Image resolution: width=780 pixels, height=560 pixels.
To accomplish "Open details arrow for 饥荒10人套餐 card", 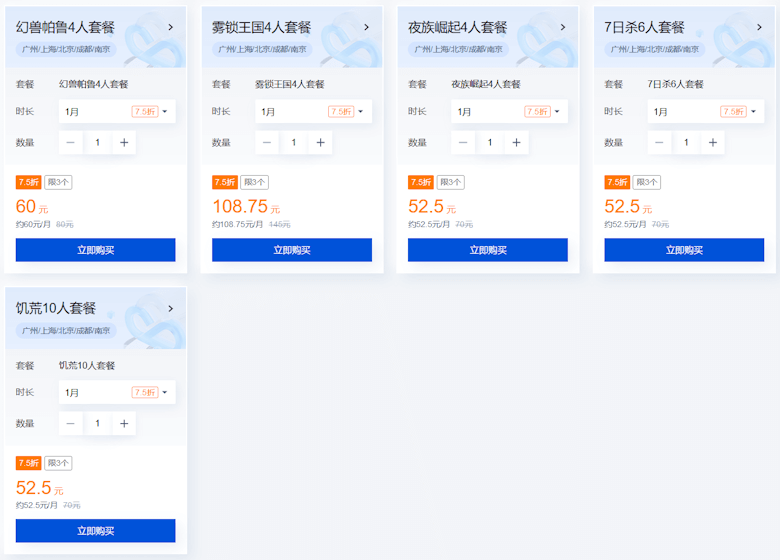I will coord(171,308).
